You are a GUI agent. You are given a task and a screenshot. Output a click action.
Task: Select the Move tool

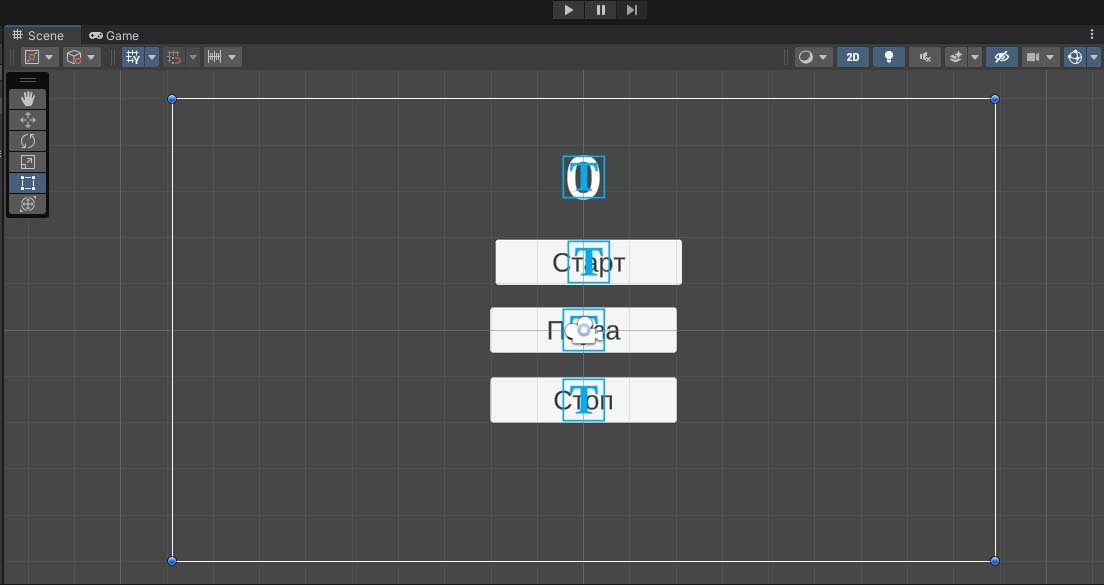pyautogui.click(x=28, y=120)
